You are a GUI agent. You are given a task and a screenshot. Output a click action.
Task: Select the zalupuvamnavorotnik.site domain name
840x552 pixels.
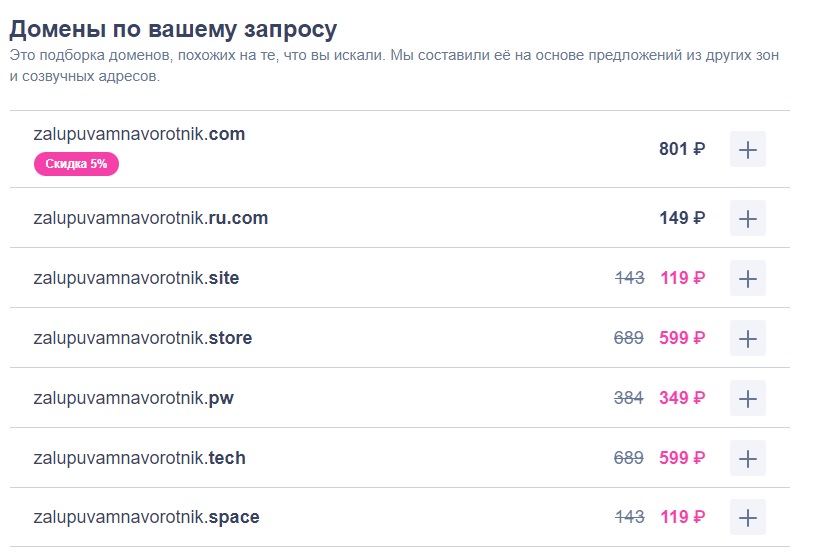coord(136,278)
